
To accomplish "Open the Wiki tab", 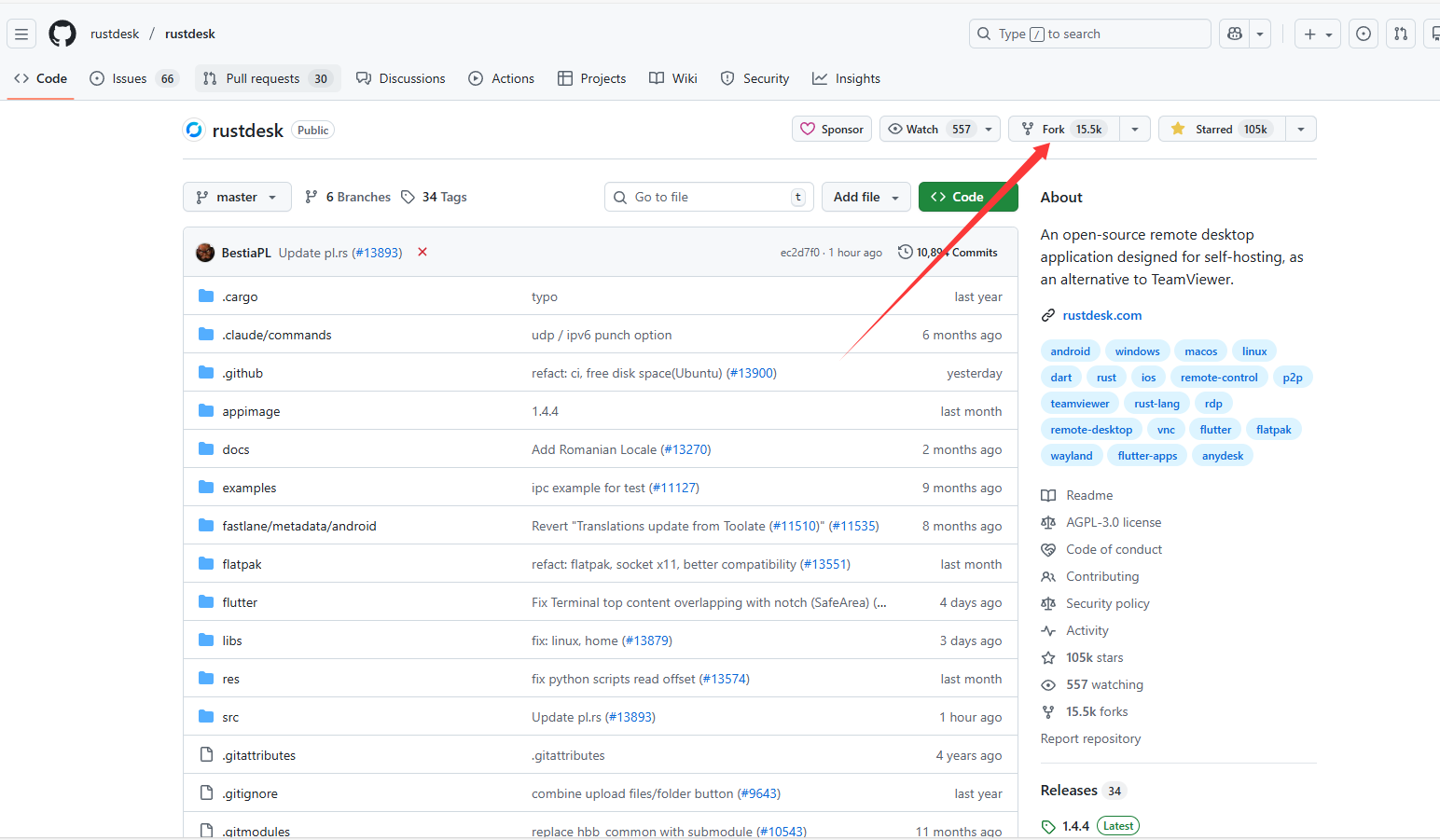I will [x=673, y=78].
